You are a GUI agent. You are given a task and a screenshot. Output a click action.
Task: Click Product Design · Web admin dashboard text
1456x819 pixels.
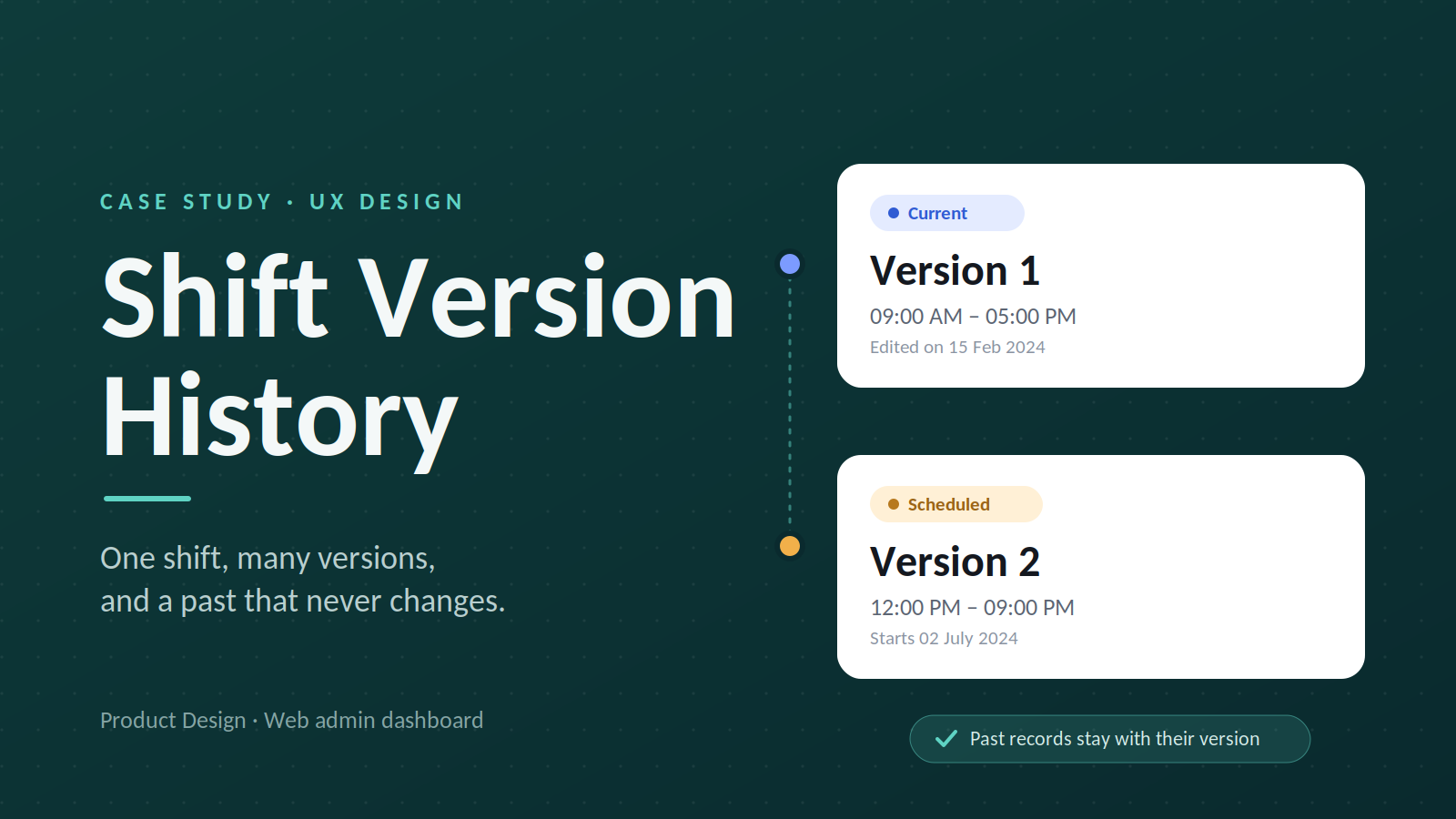click(292, 721)
